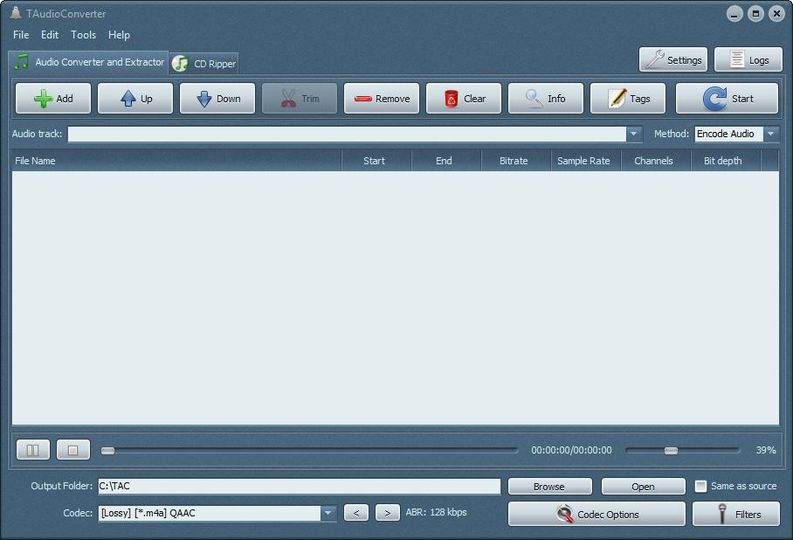Move the selected file Up
This screenshot has height=540, width=793.
[135, 98]
